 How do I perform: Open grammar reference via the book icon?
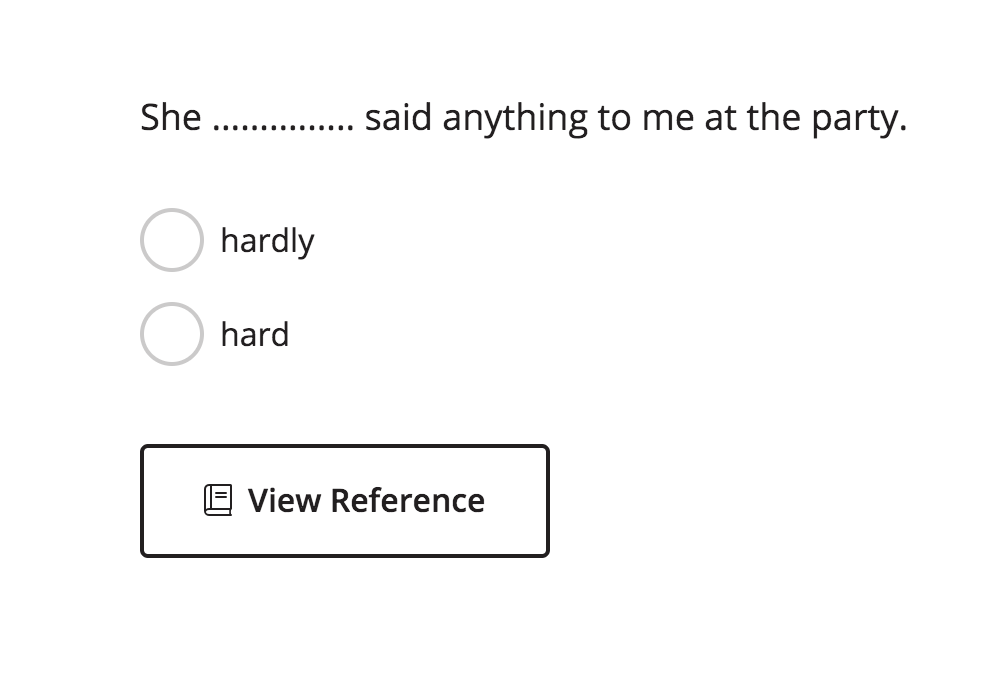218,500
